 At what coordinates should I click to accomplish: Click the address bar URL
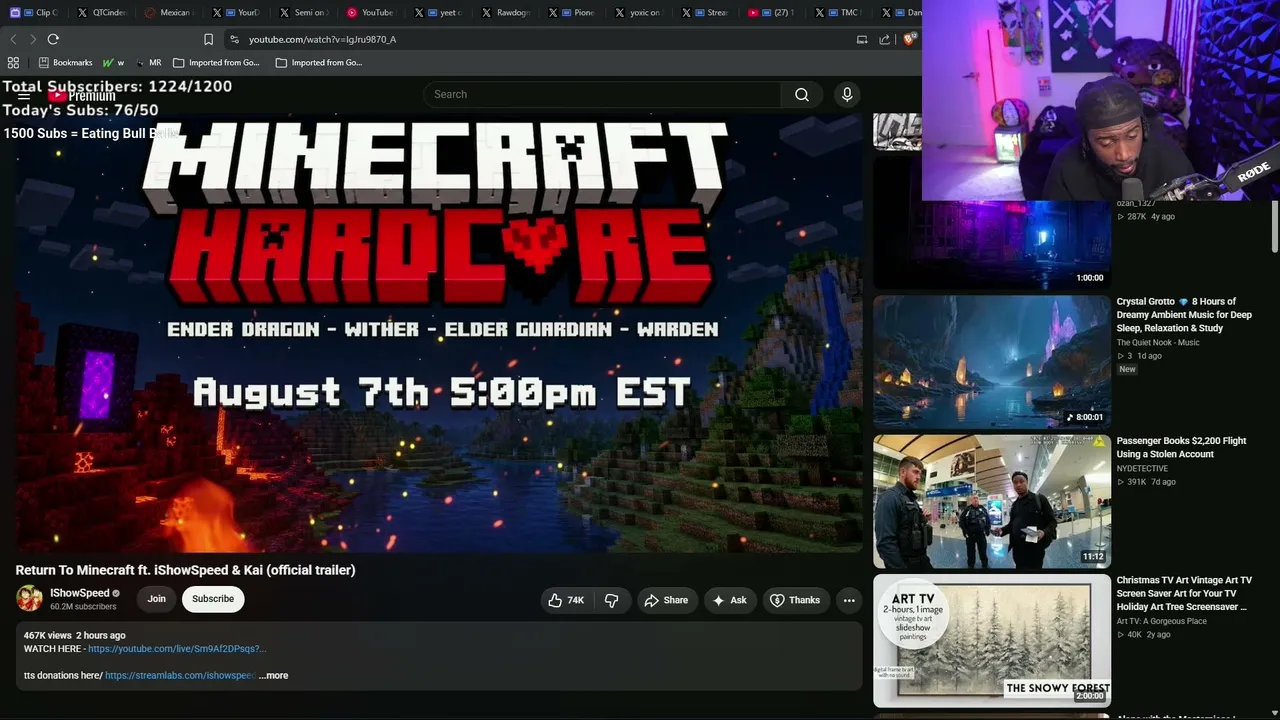pos(323,39)
